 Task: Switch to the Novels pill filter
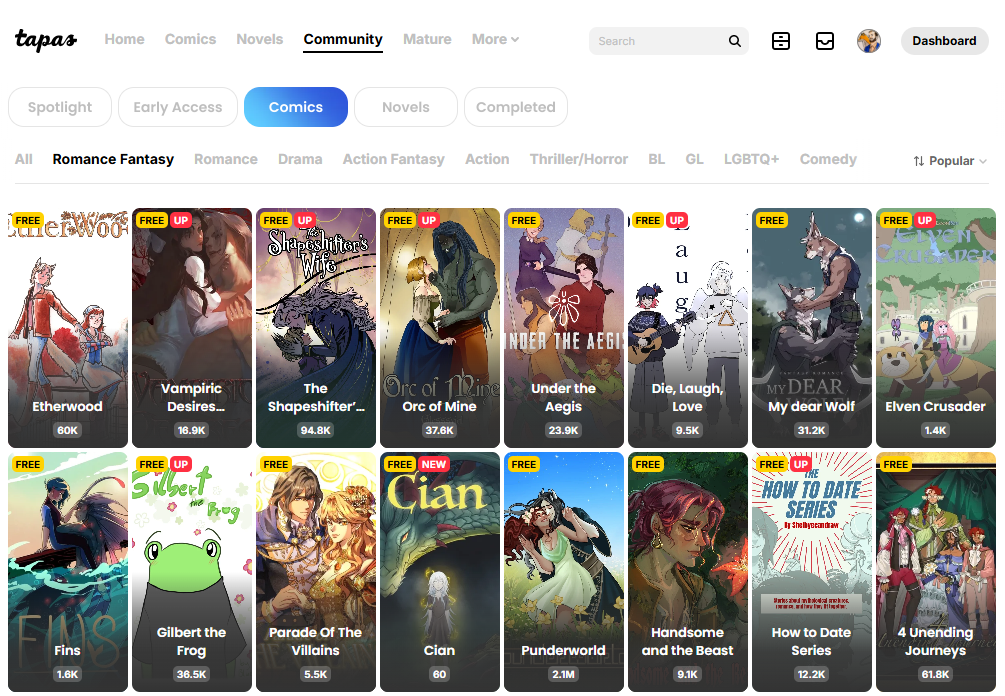click(x=405, y=107)
